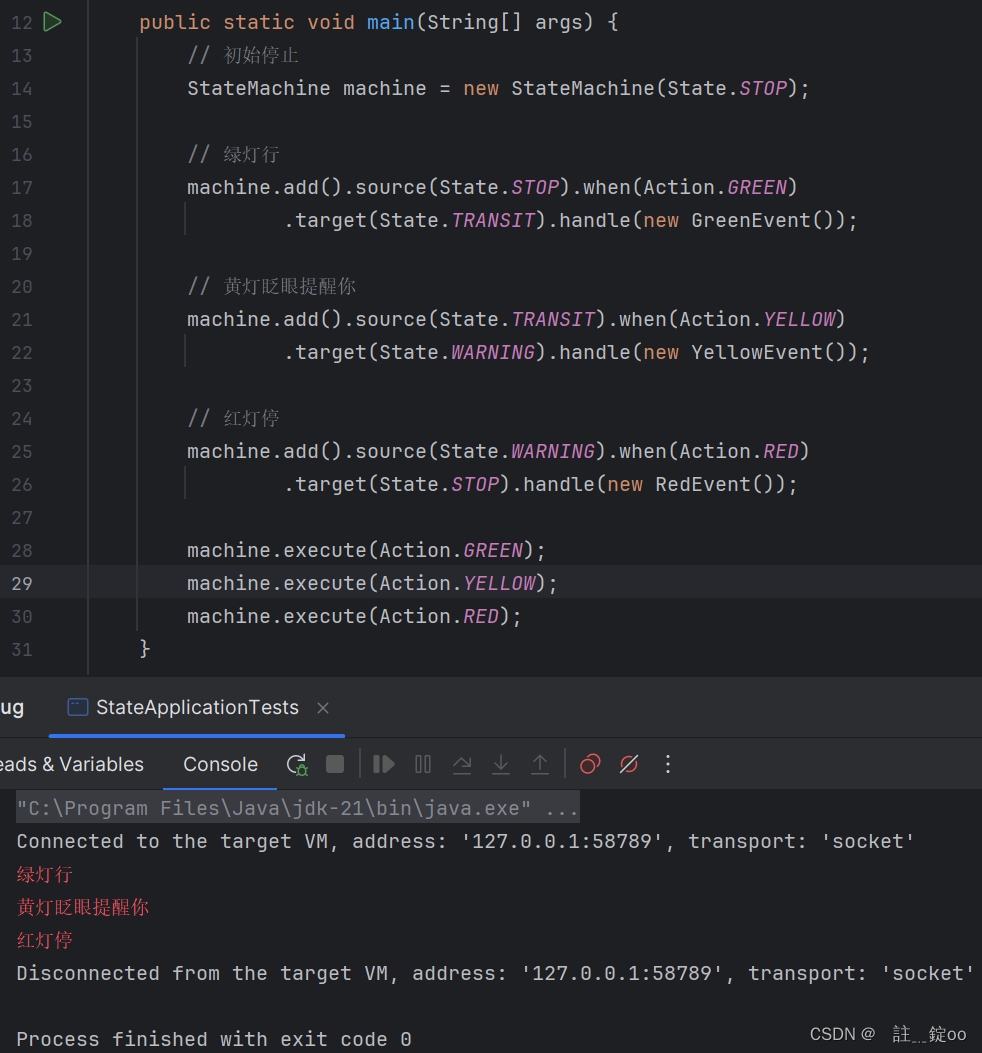Screen dimensions: 982x1053
Task: Step into the current method
Action: tap(500, 764)
